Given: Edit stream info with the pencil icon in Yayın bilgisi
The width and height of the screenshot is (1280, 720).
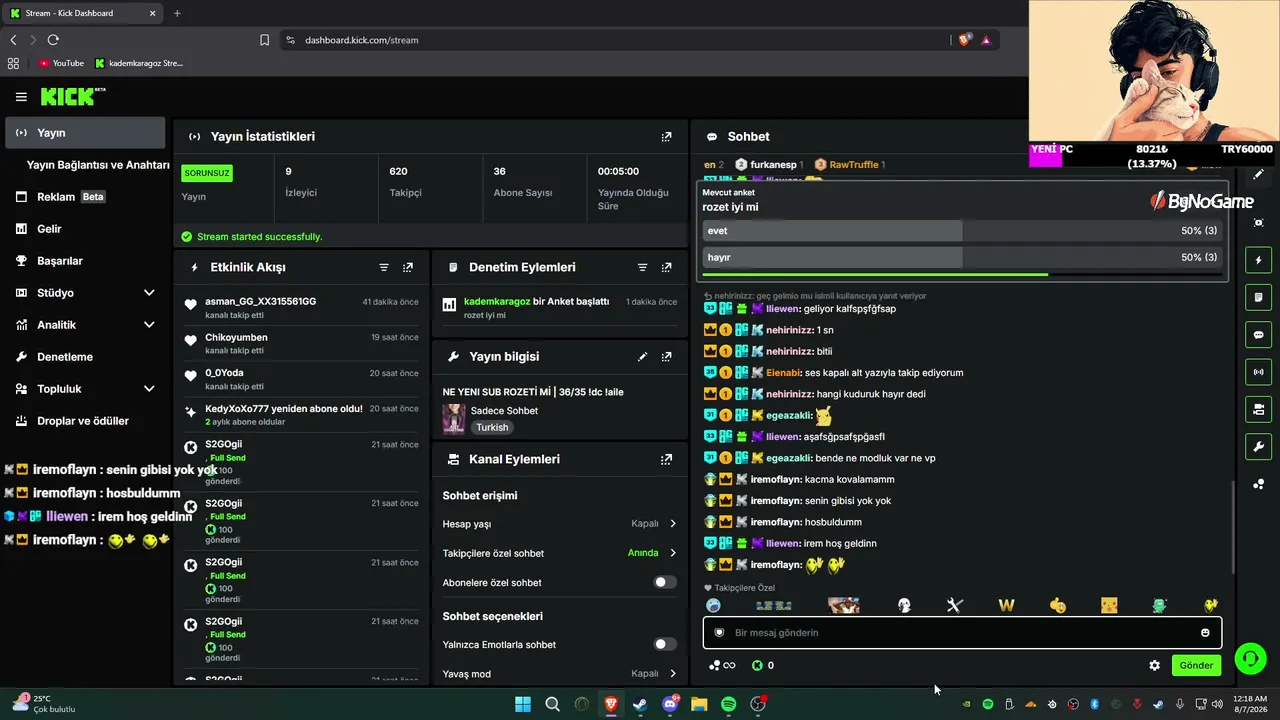Looking at the screenshot, I should pos(643,356).
